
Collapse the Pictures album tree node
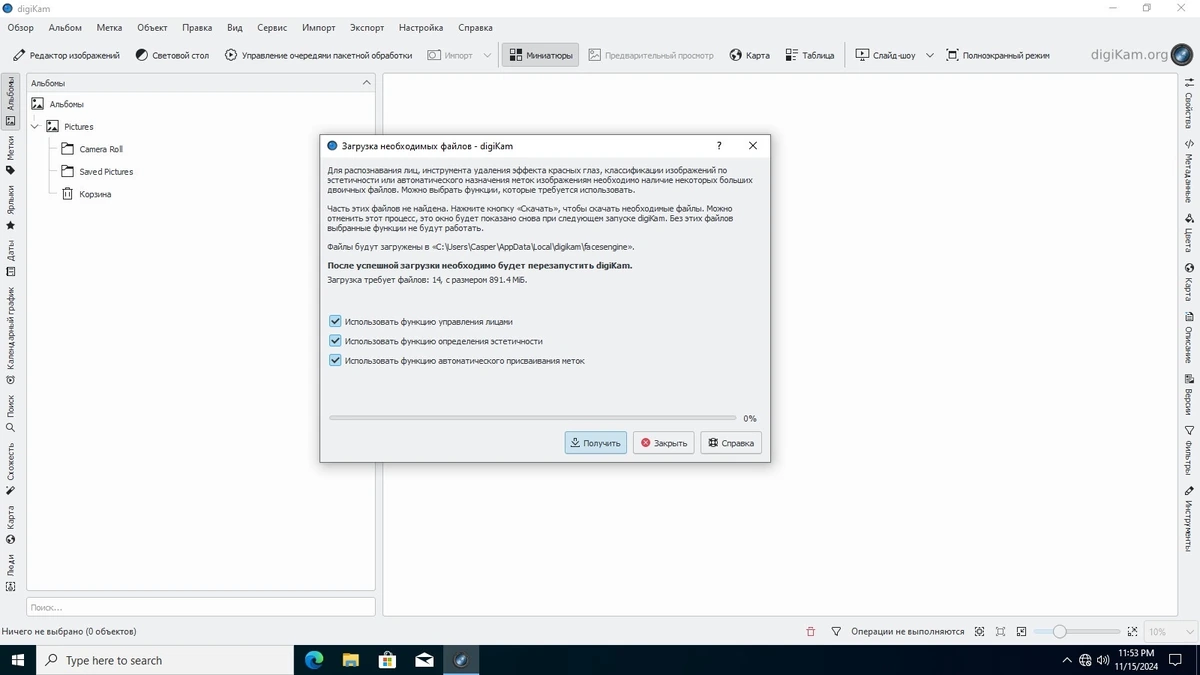coord(35,127)
